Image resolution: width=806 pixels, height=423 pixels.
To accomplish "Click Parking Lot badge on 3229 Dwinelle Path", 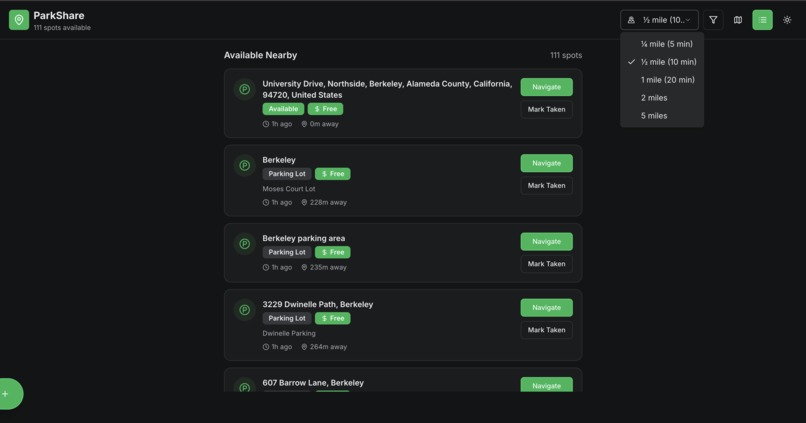I will [287, 319].
